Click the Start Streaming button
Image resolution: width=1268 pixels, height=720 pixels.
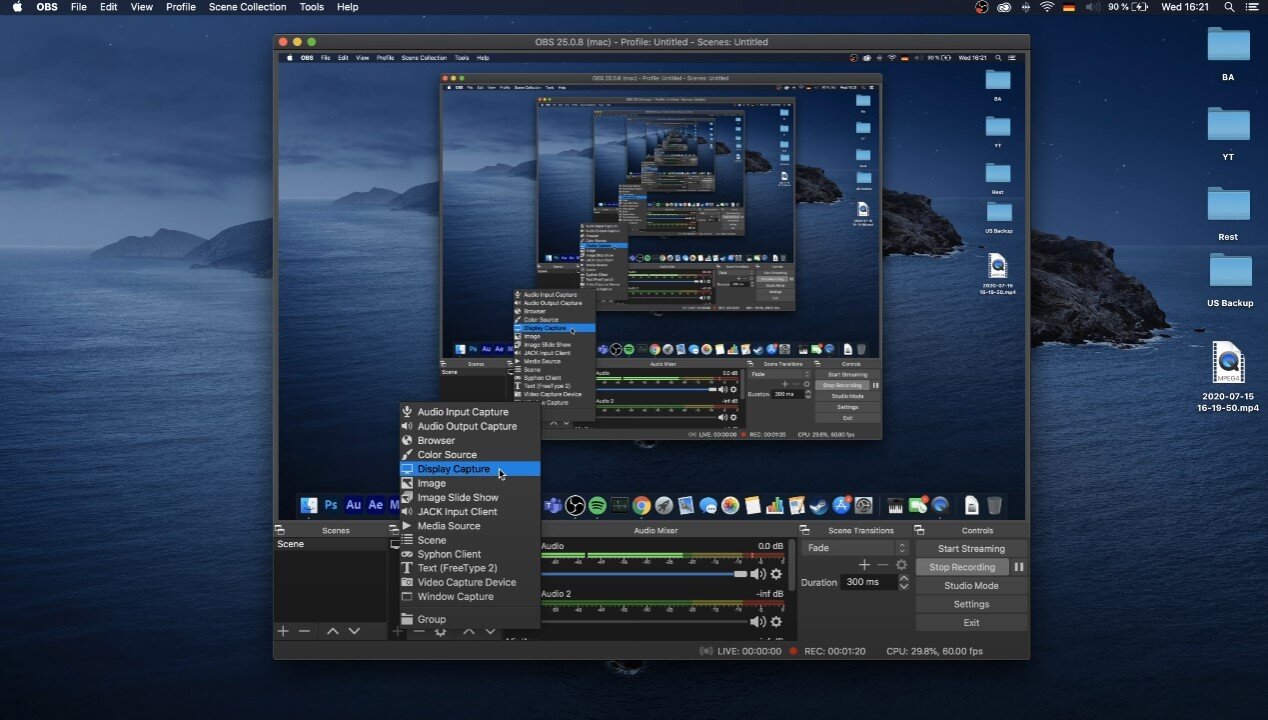[x=970, y=549]
